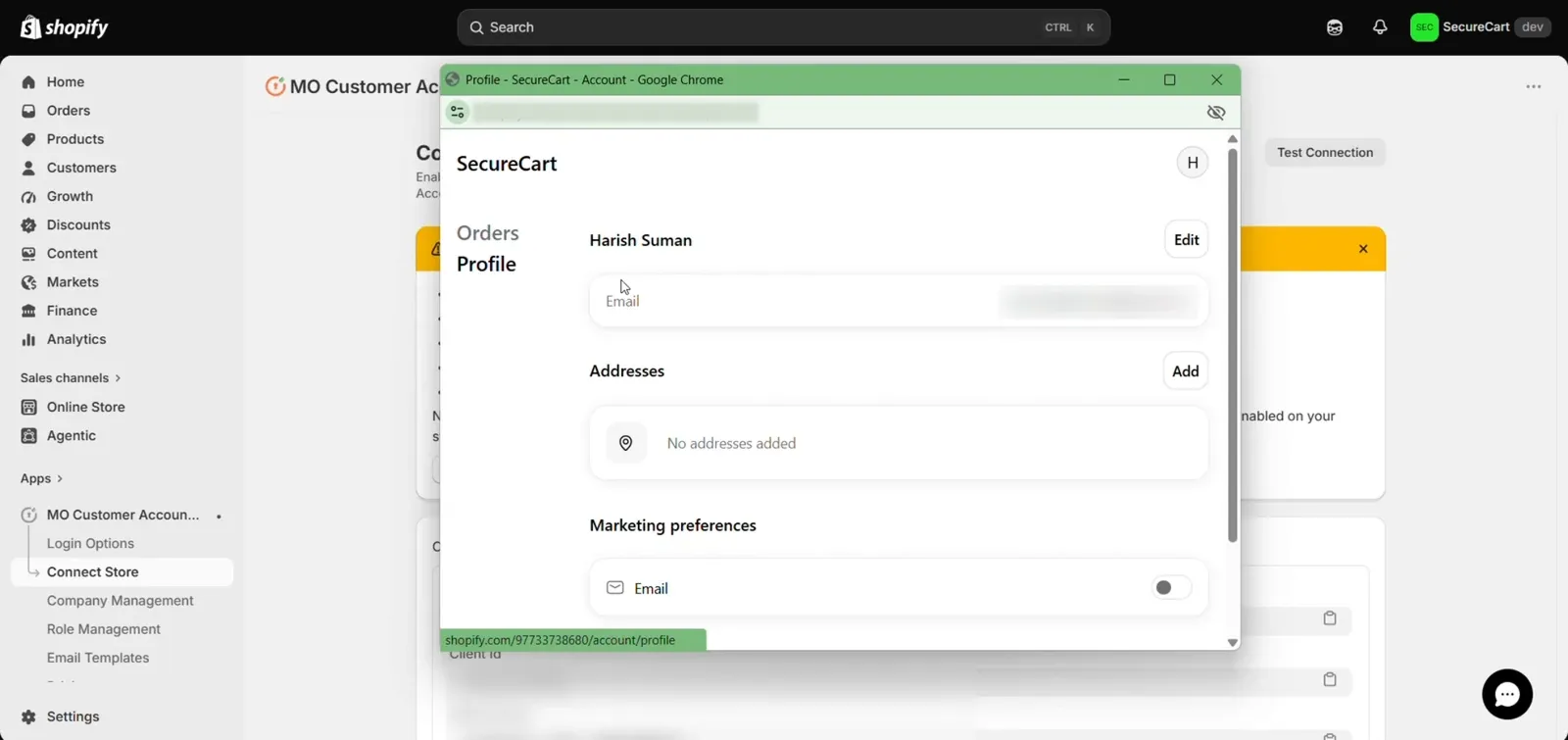Viewport: 1568px width, 740px height.
Task: Click the Growth icon in the sidebar
Action: [28, 197]
